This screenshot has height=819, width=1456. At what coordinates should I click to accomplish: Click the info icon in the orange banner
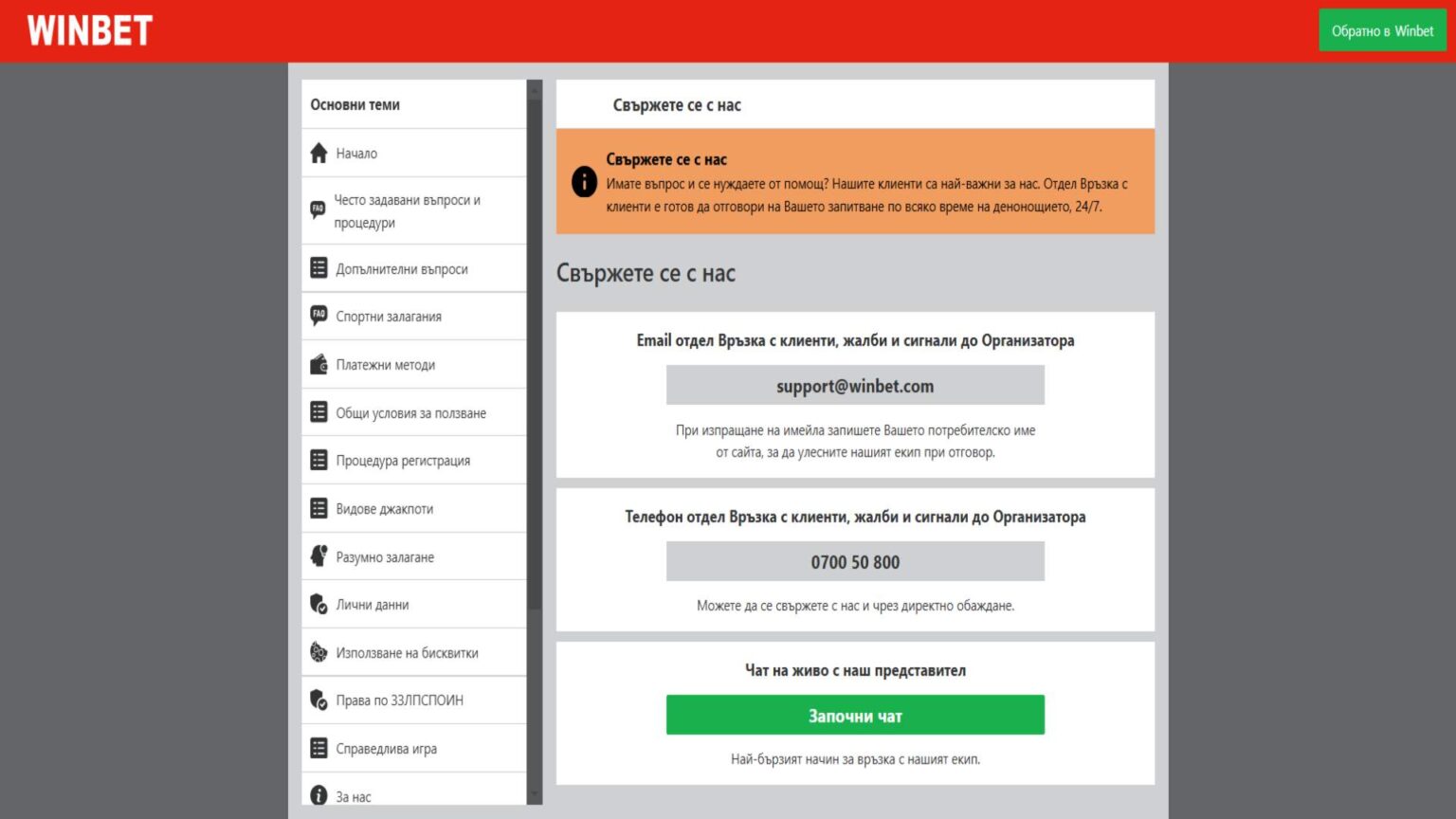584,181
